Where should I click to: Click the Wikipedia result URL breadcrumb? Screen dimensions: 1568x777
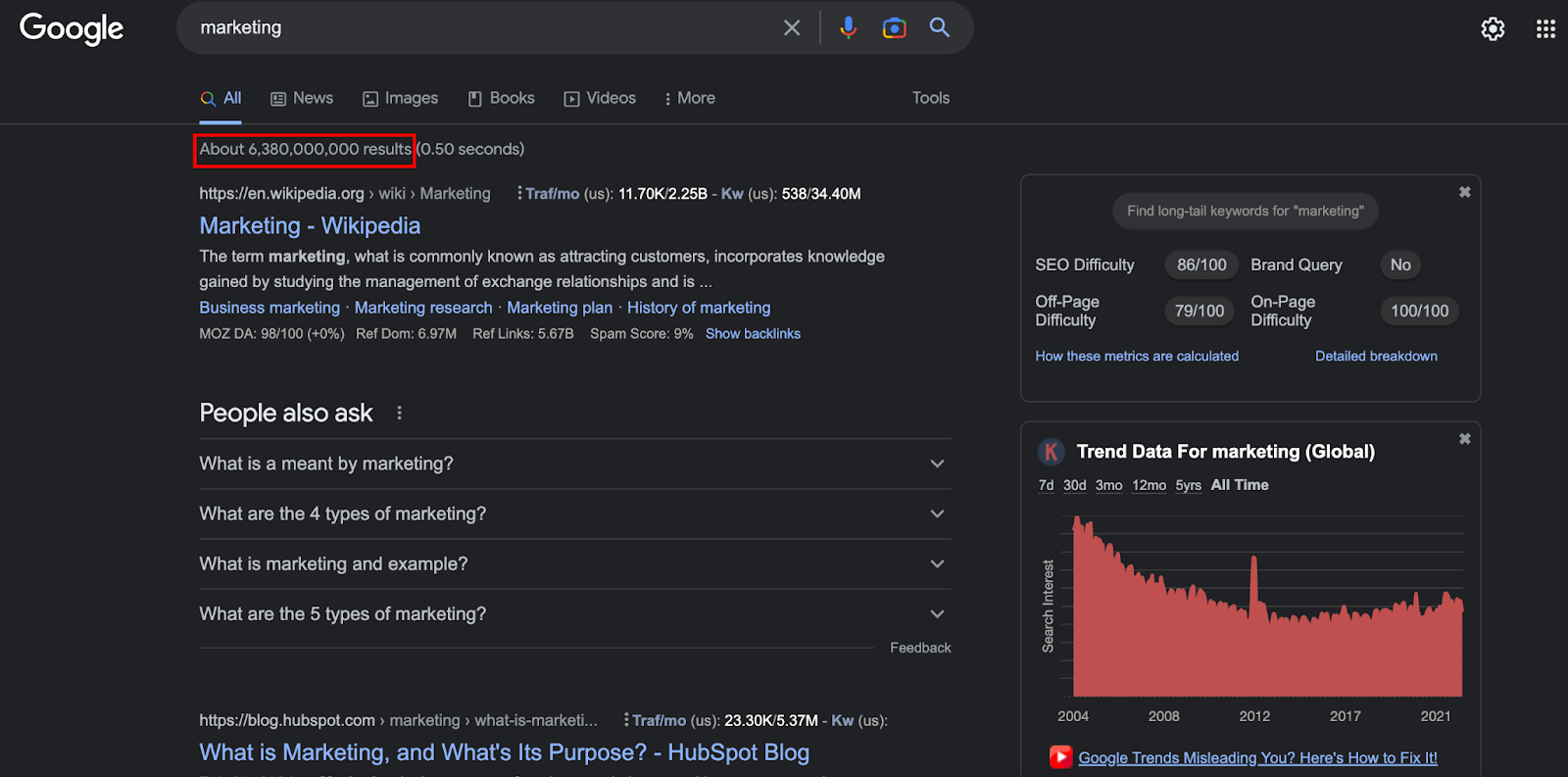pyautogui.click(x=345, y=194)
